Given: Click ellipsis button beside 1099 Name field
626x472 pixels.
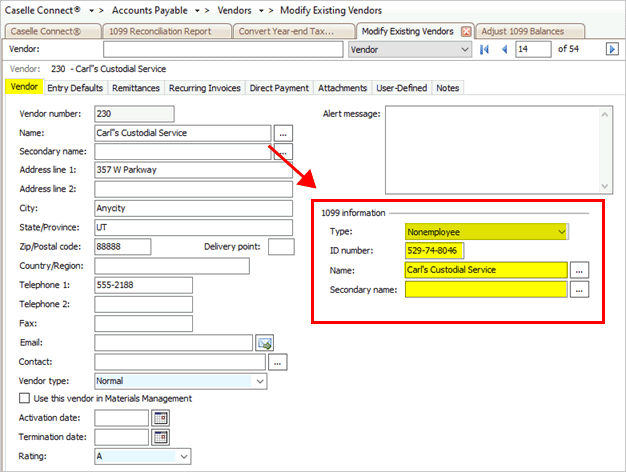Looking at the screenshot, I should point(579,270).
